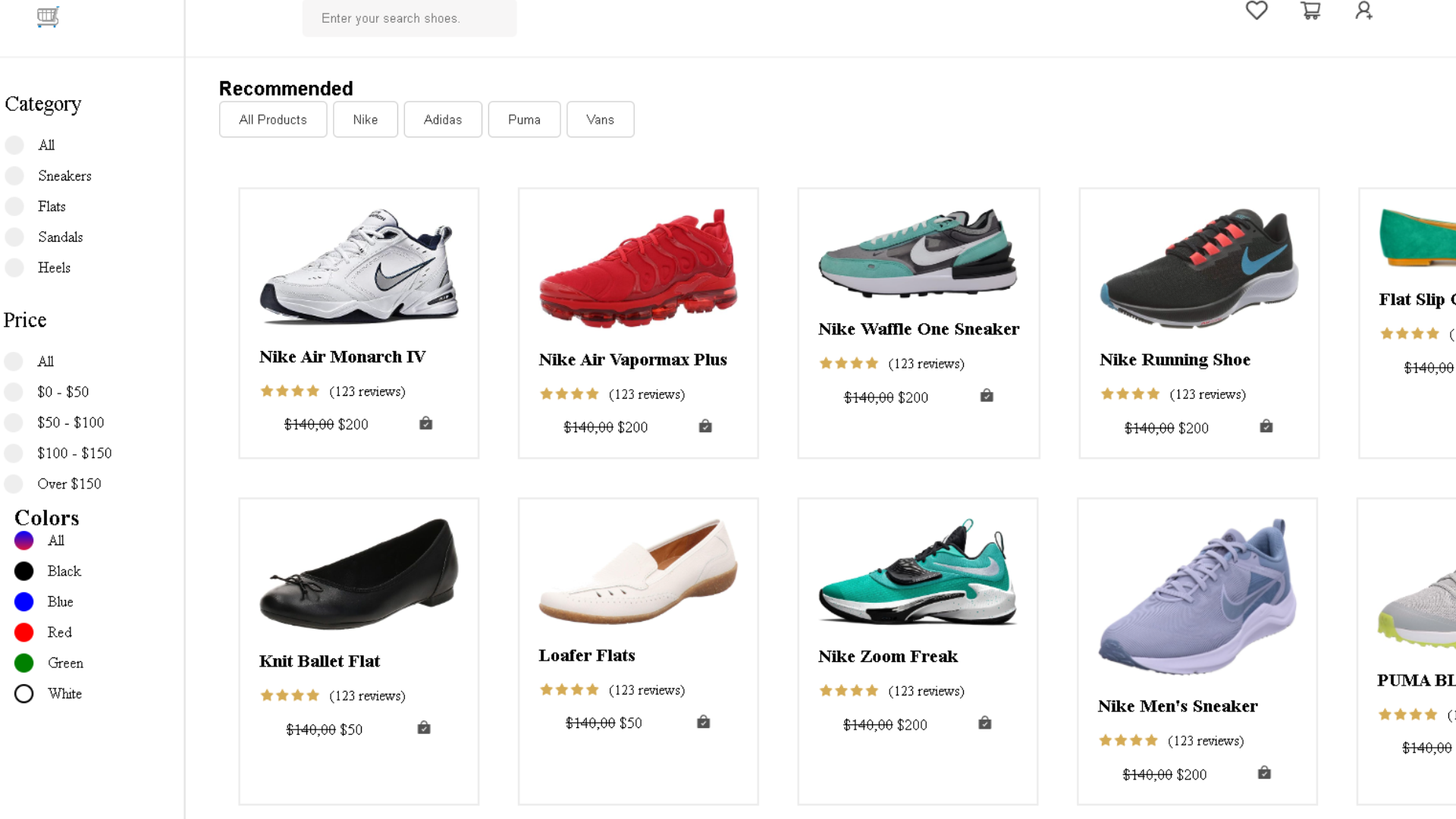Viewport: 1456px width, 819px height.
Task: Choose the $100 - $150 price range
Action: 14,453
